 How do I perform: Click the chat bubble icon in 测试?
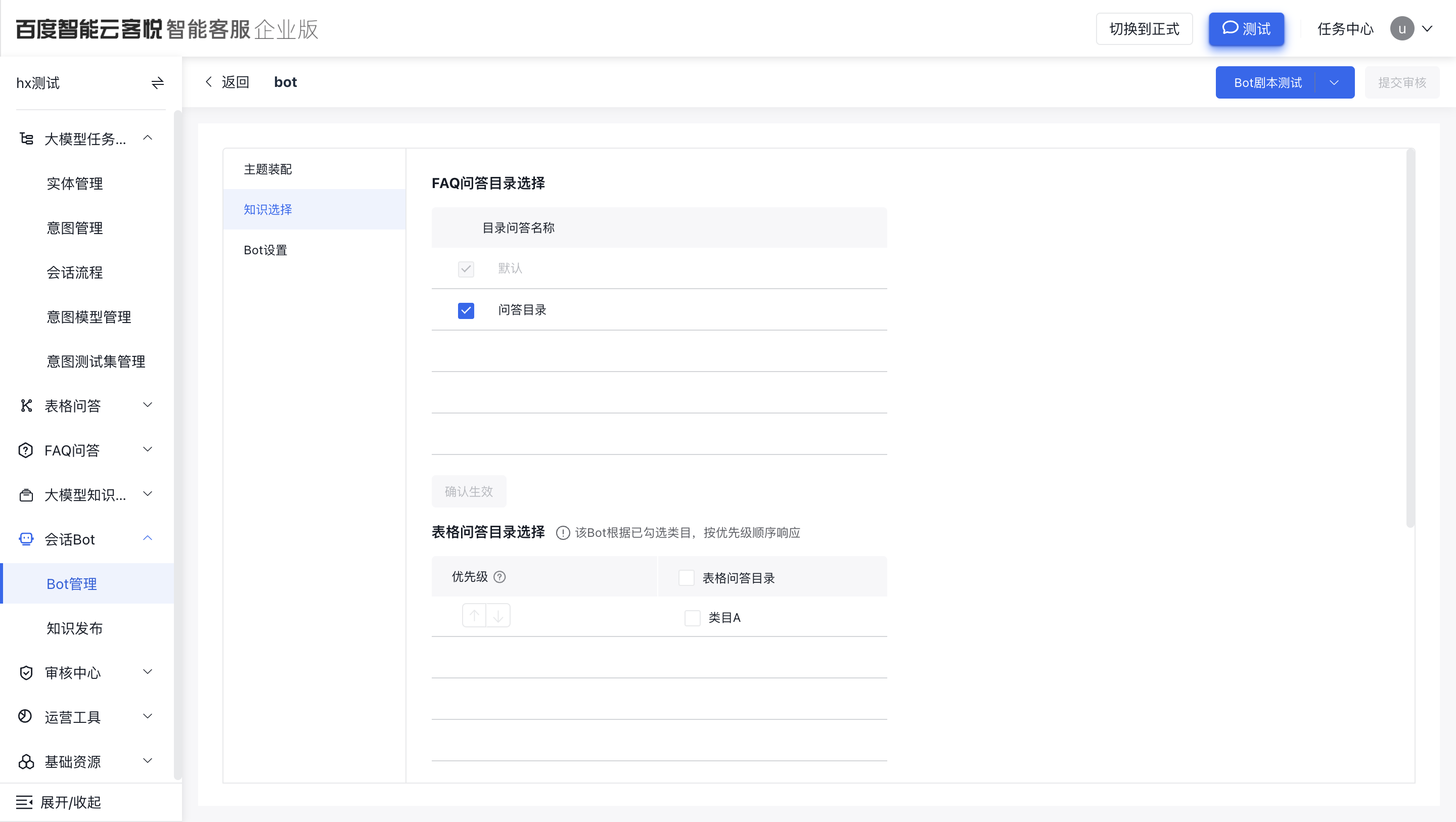point(1230,28)
